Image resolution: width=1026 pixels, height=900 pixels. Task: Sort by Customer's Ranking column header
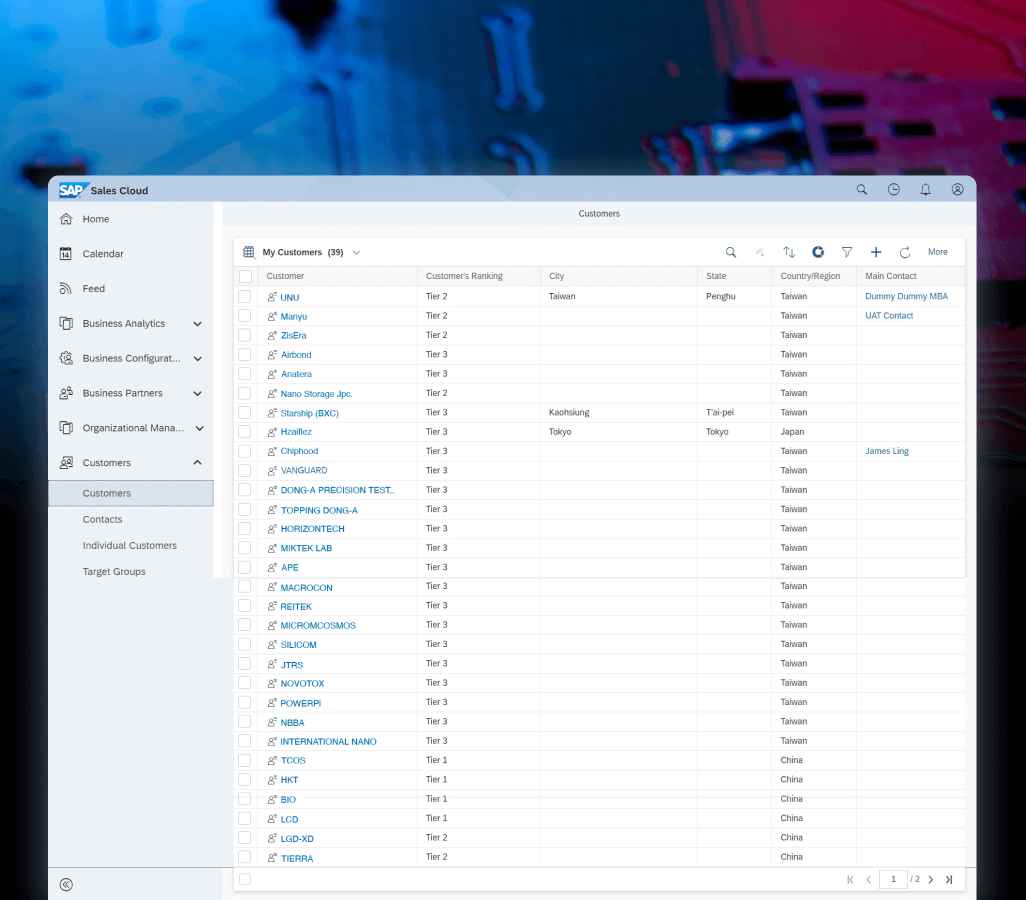click(x=464, y=276)
